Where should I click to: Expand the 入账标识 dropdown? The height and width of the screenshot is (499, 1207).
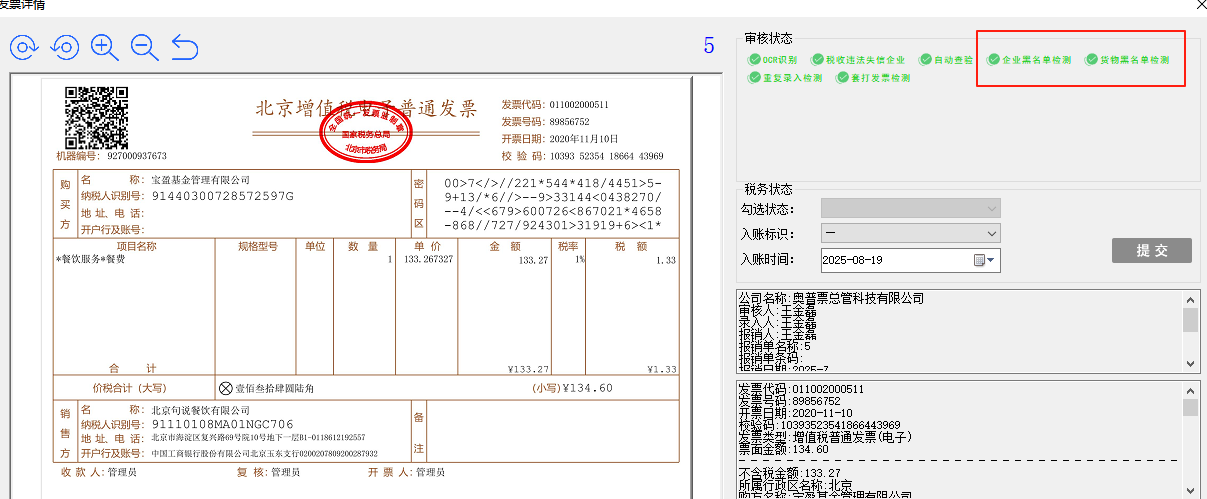coord(992,234)
